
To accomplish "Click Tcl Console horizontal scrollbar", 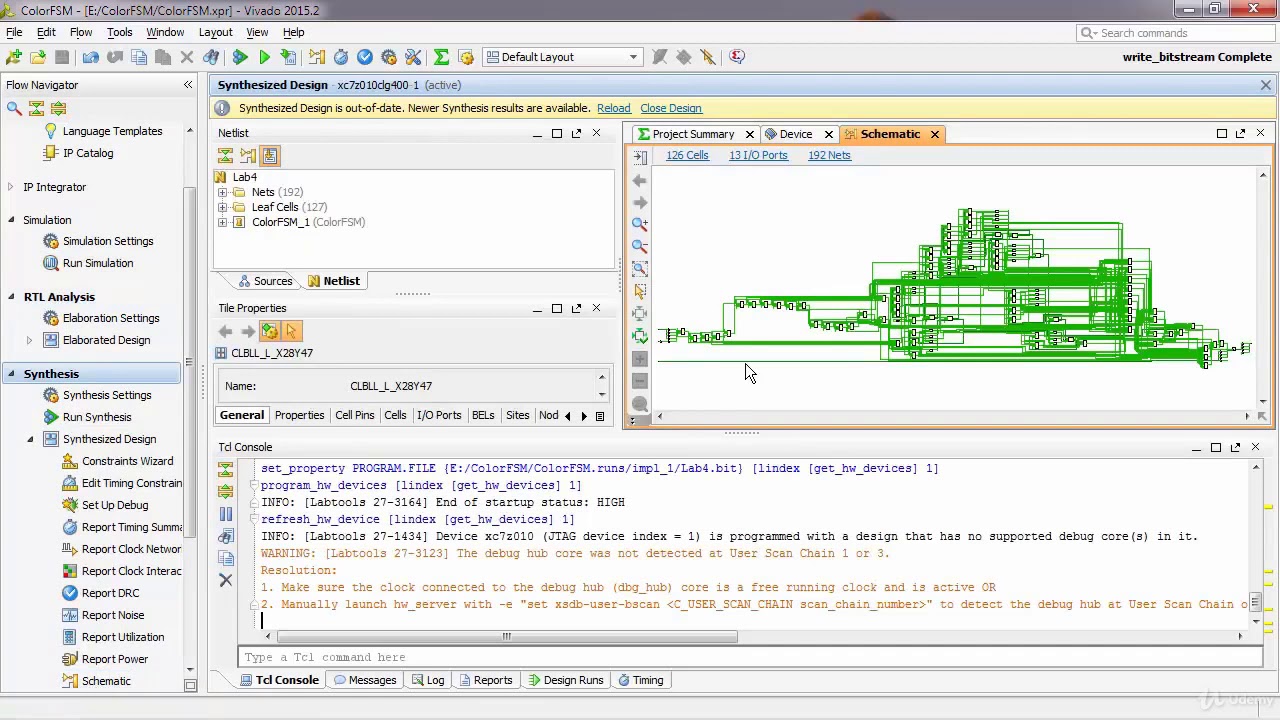I will [507, 636].
